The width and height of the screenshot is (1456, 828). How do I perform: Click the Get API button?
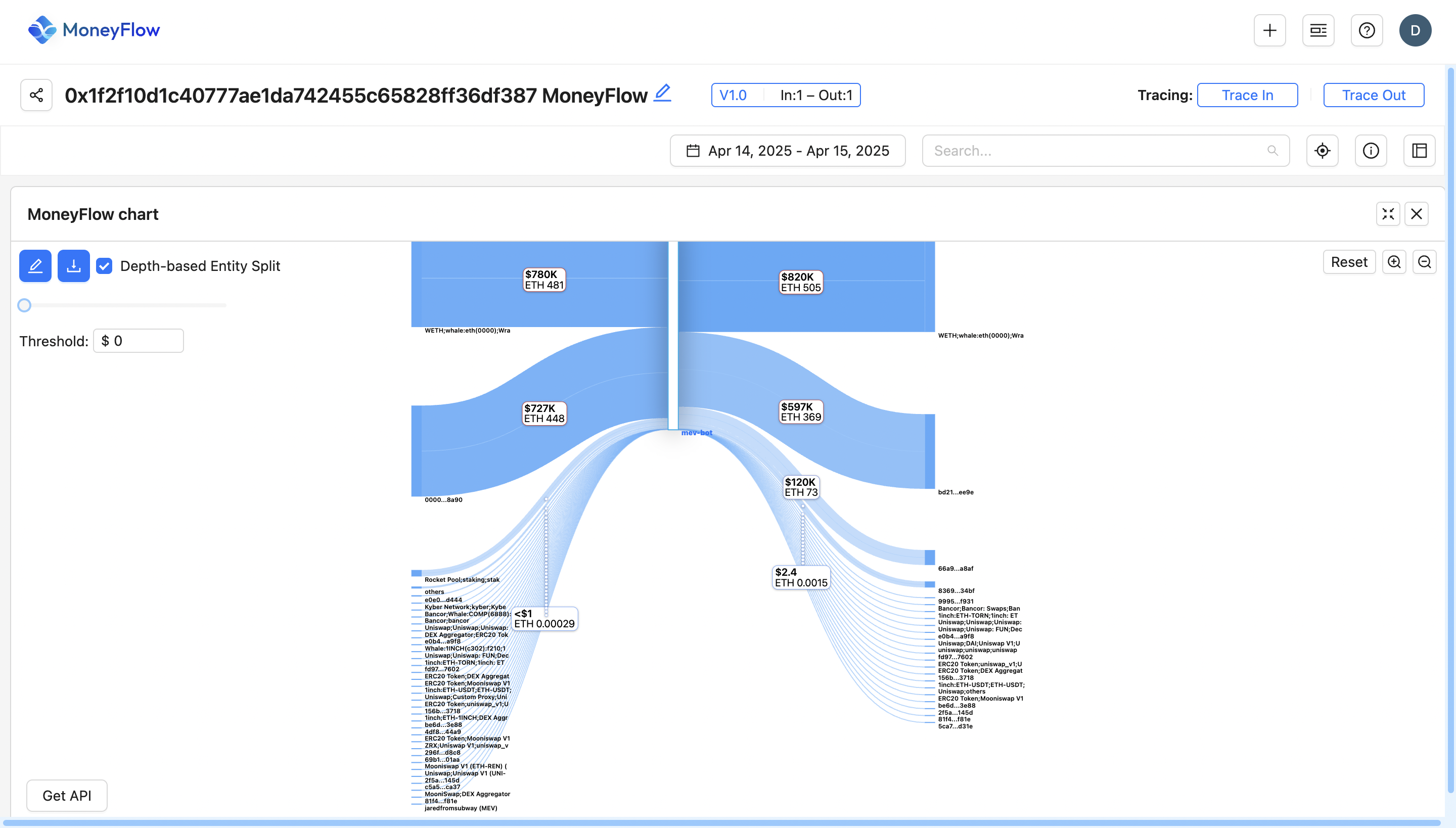[67, 796]
